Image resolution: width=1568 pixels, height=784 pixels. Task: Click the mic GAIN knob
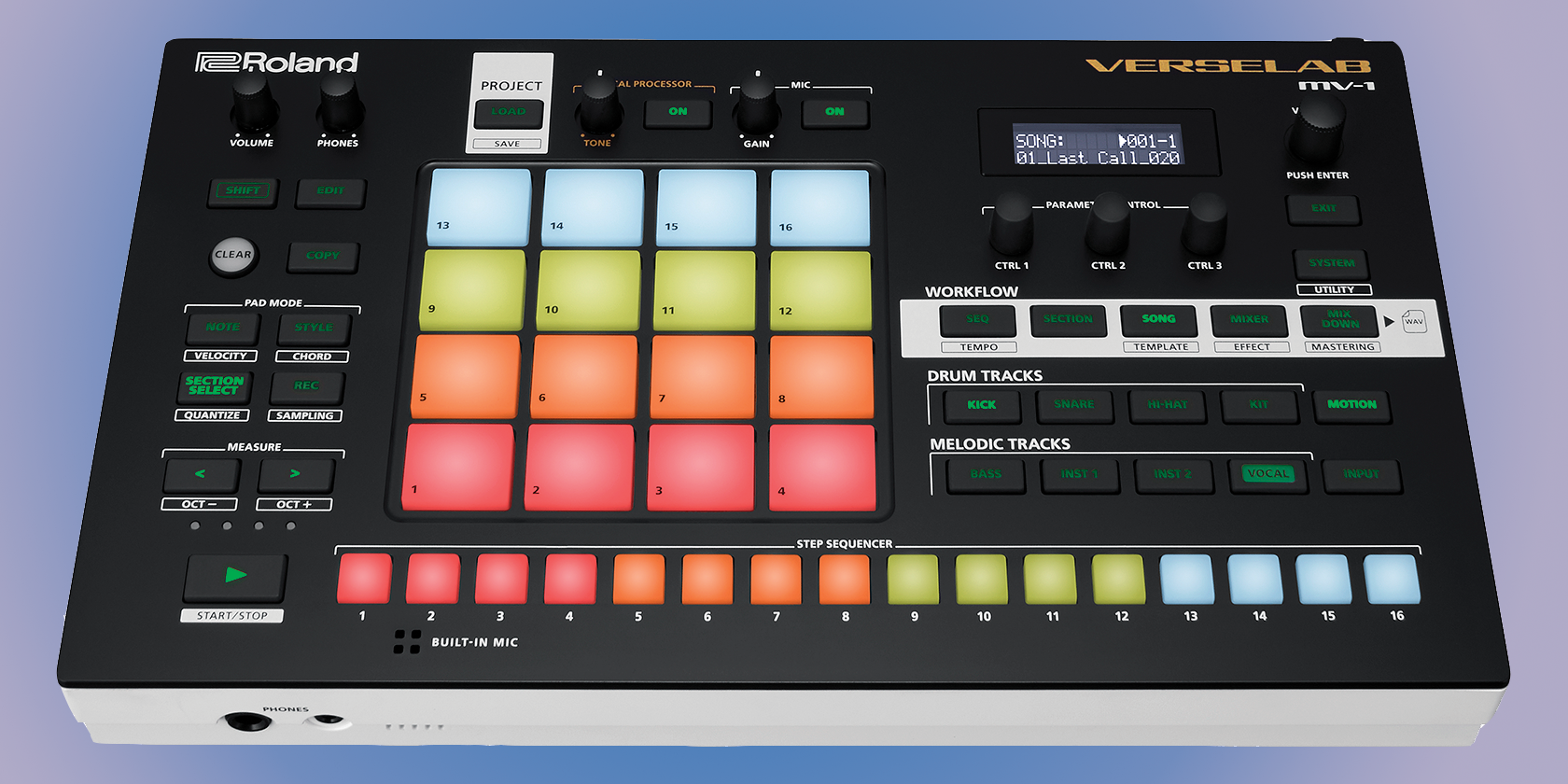757,105
